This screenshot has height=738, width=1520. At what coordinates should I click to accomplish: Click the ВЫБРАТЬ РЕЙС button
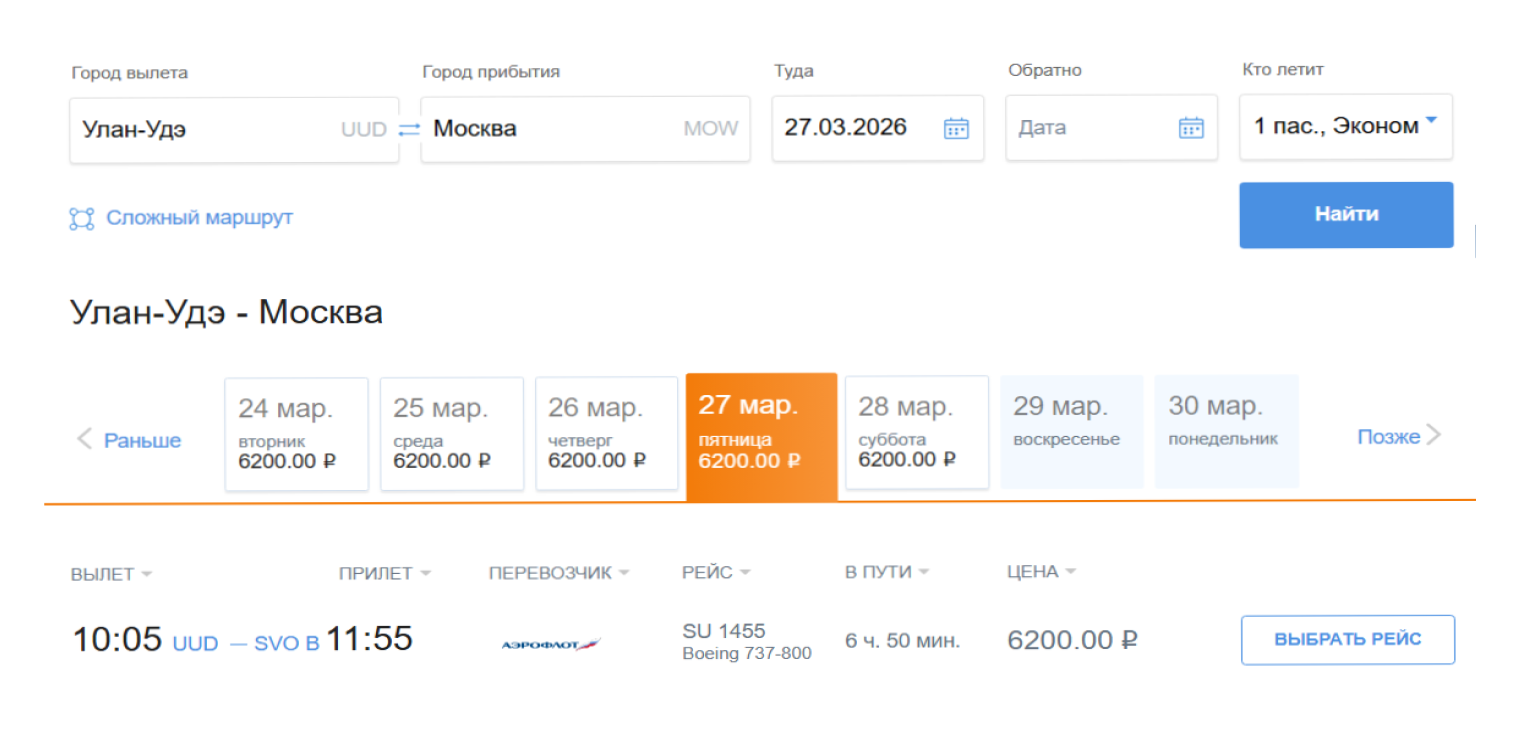1347,640
